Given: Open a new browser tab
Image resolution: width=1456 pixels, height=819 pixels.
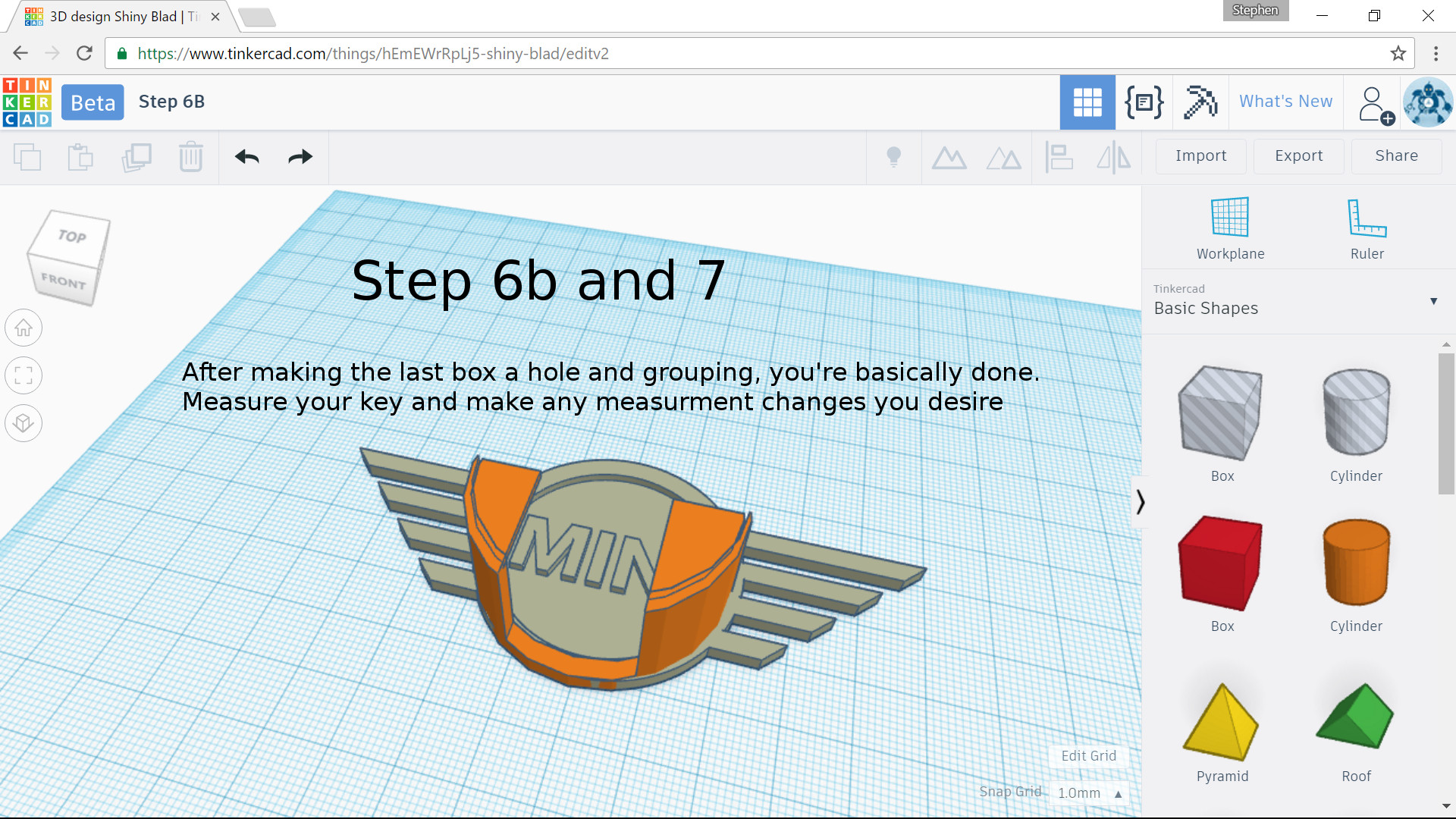Looking at the screenshot, I should 256,17.
